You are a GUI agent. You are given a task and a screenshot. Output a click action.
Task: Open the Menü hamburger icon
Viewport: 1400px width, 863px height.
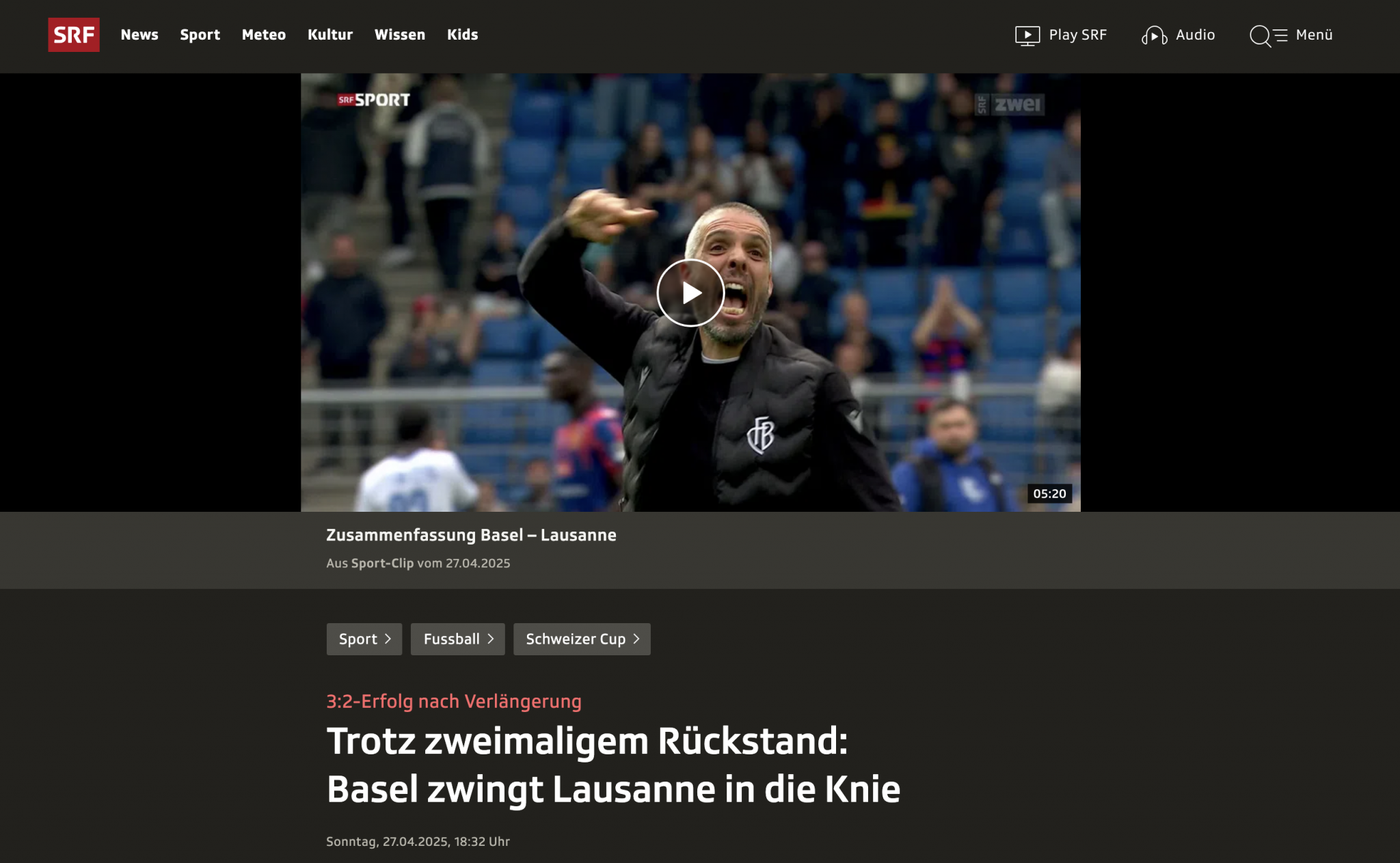tap(1282, 36)
